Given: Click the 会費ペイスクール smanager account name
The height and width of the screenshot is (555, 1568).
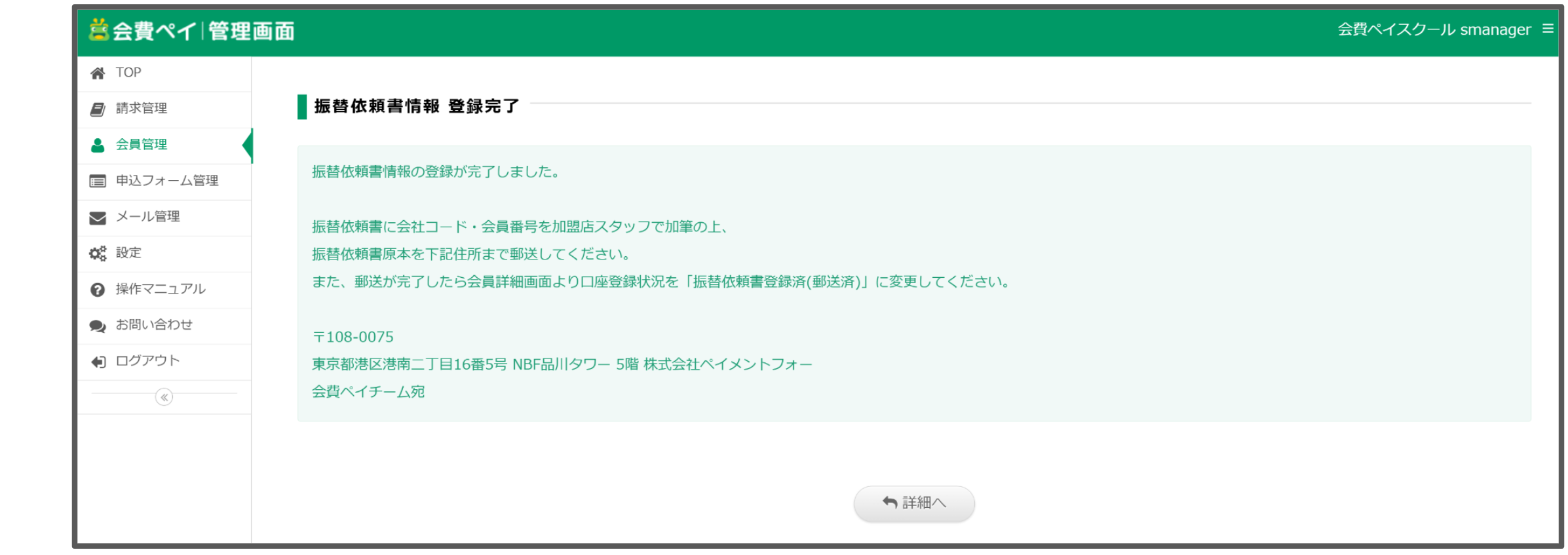Looking at the screenshot, I should (1434, 29).
